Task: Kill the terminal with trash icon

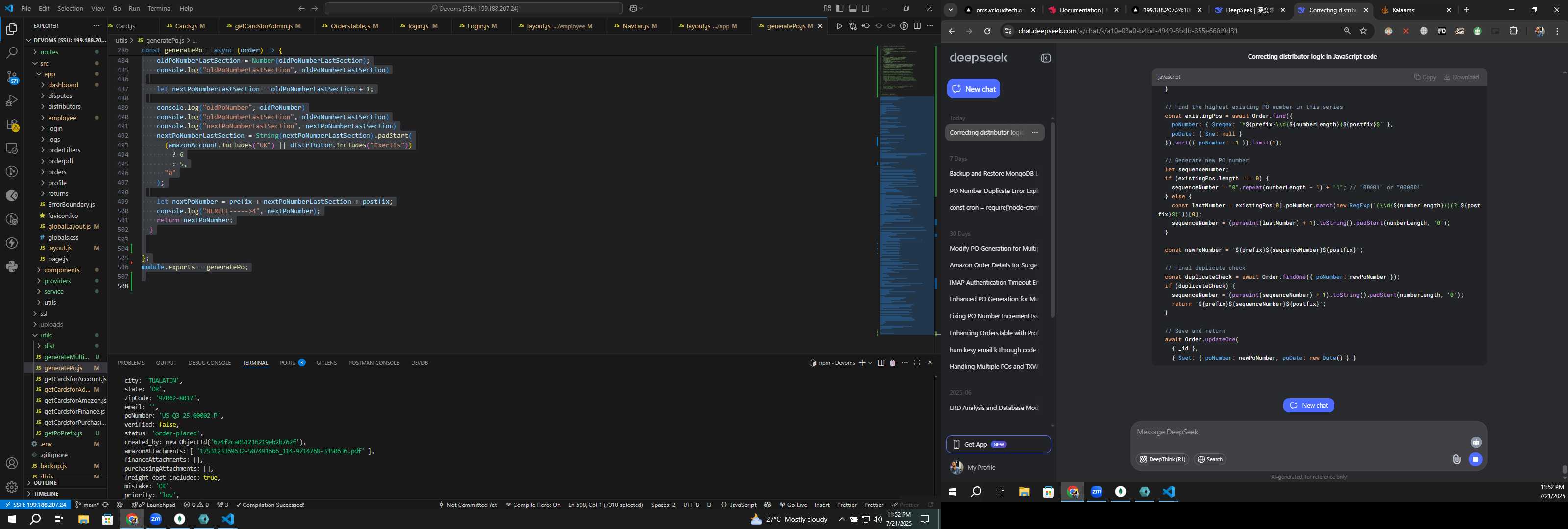Action: [892, 363]
